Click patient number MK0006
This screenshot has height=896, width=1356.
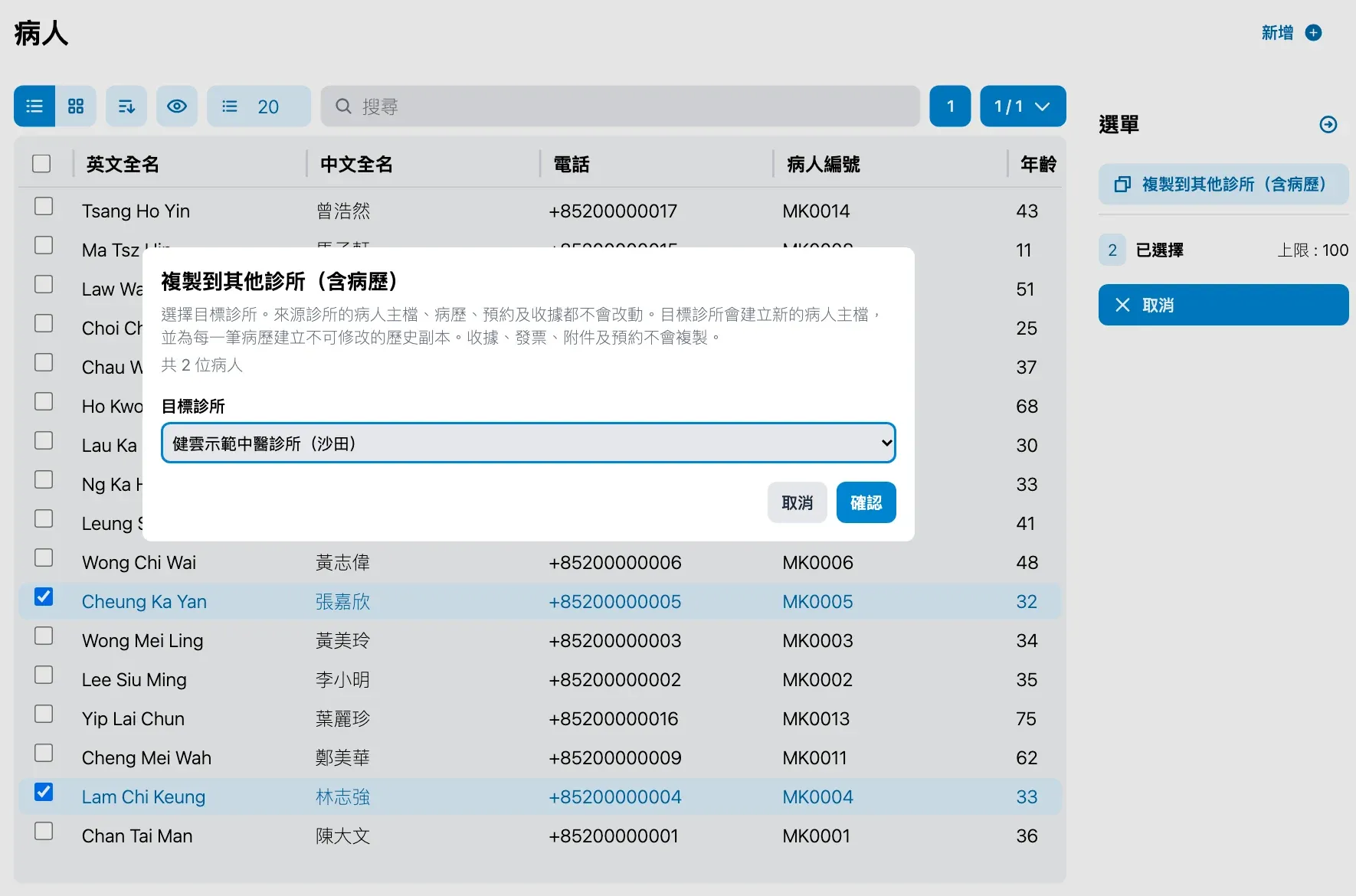coord(817,563)
